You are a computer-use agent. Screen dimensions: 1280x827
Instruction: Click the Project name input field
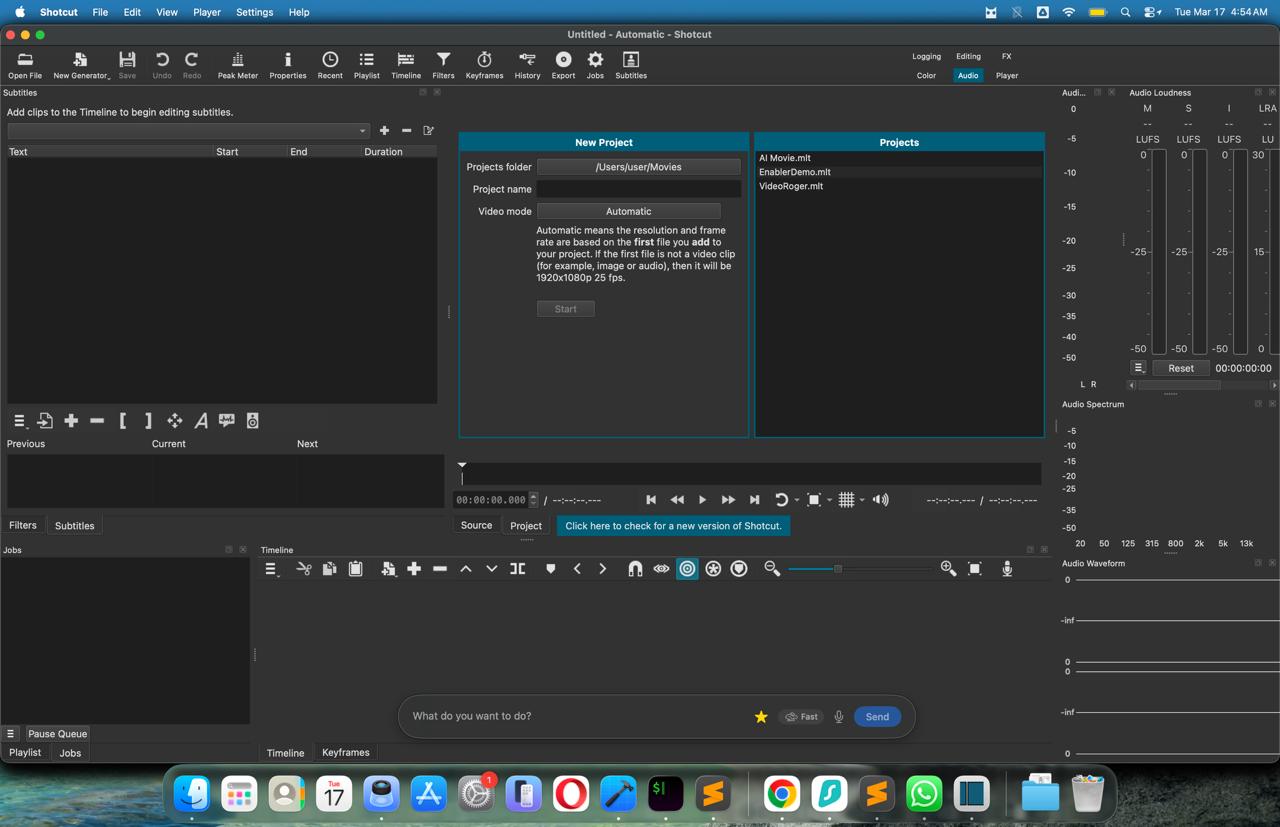pos(638,189)
